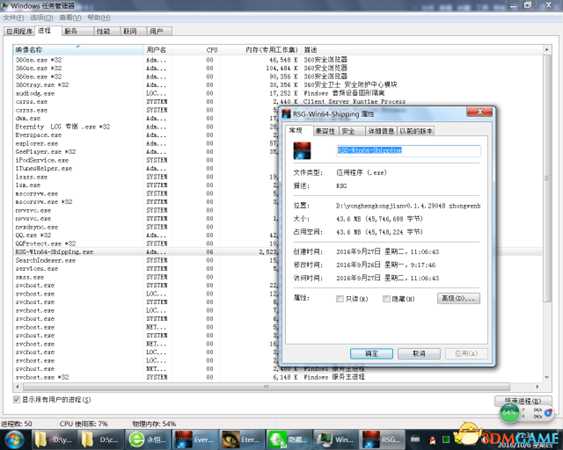Toggle the read-only attribute checkbox

point(340,299)
